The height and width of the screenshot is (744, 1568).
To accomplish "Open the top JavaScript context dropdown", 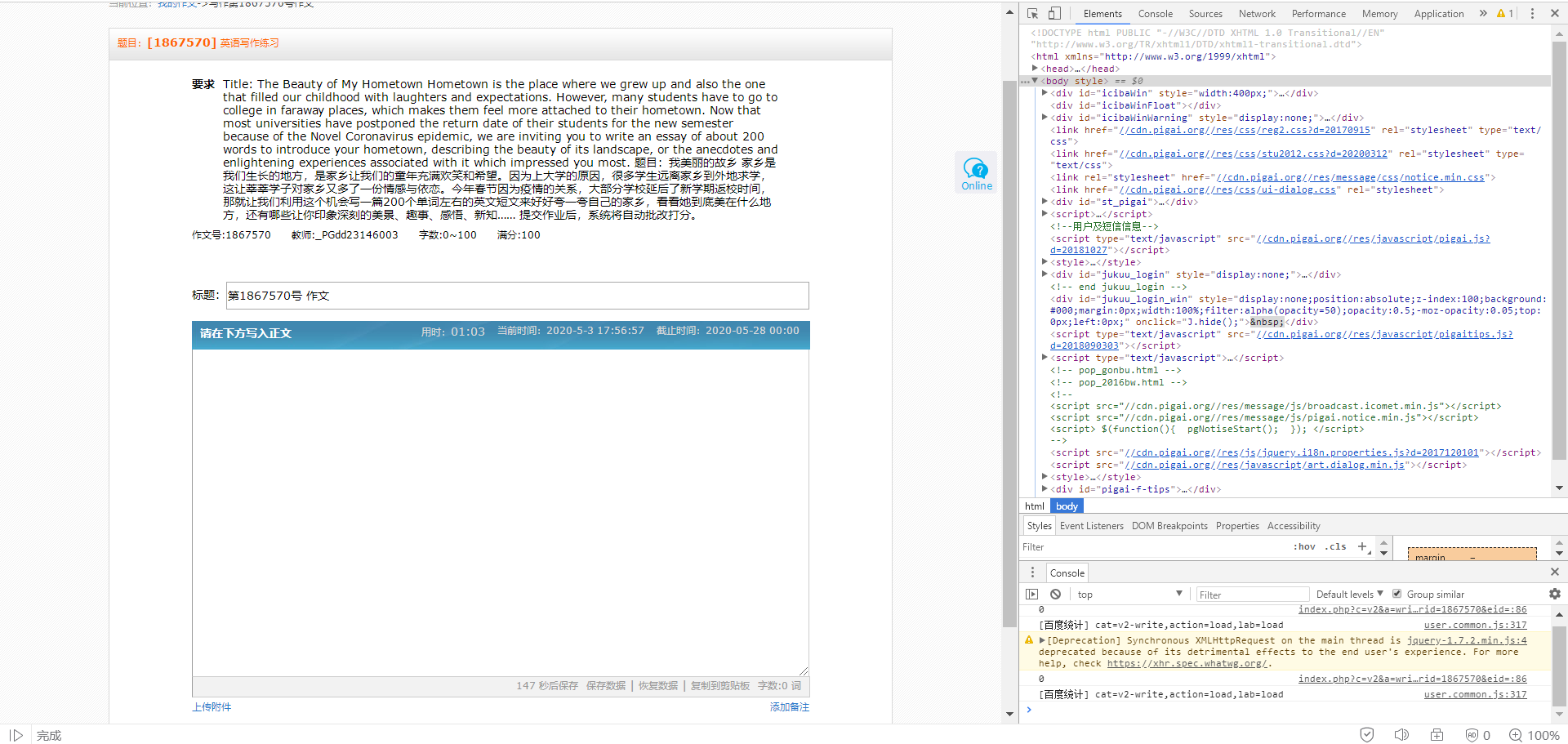I will [x=1129, y=594].
